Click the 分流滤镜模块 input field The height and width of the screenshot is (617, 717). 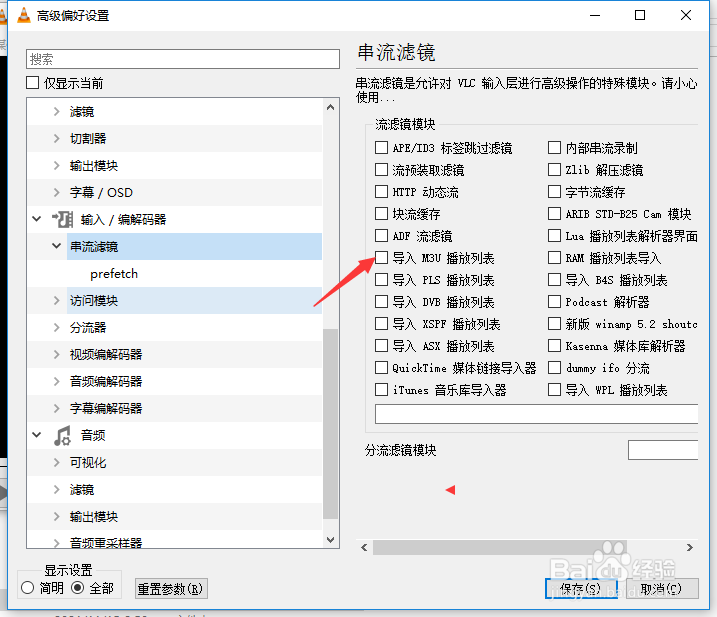coord(663,450)
